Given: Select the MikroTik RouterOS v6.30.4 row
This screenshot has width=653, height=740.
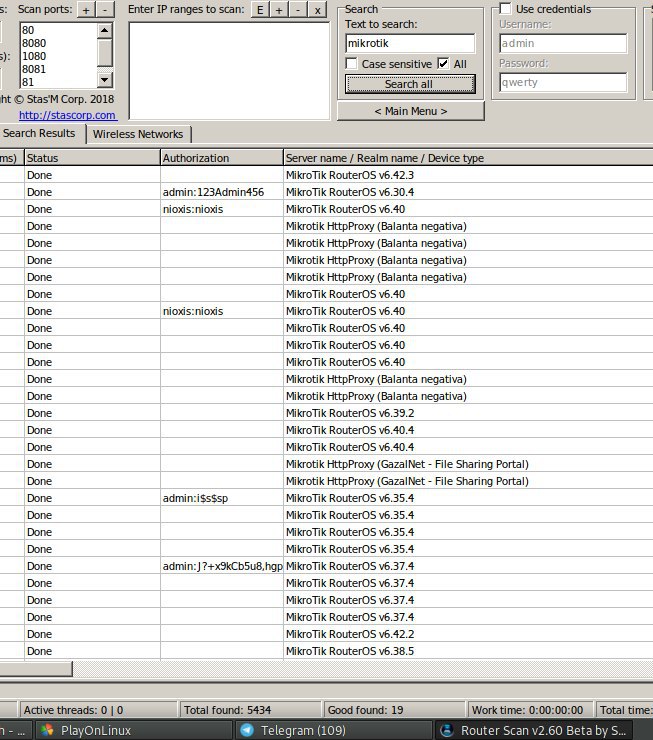Looking at the screenshot, I should point(326,192).
